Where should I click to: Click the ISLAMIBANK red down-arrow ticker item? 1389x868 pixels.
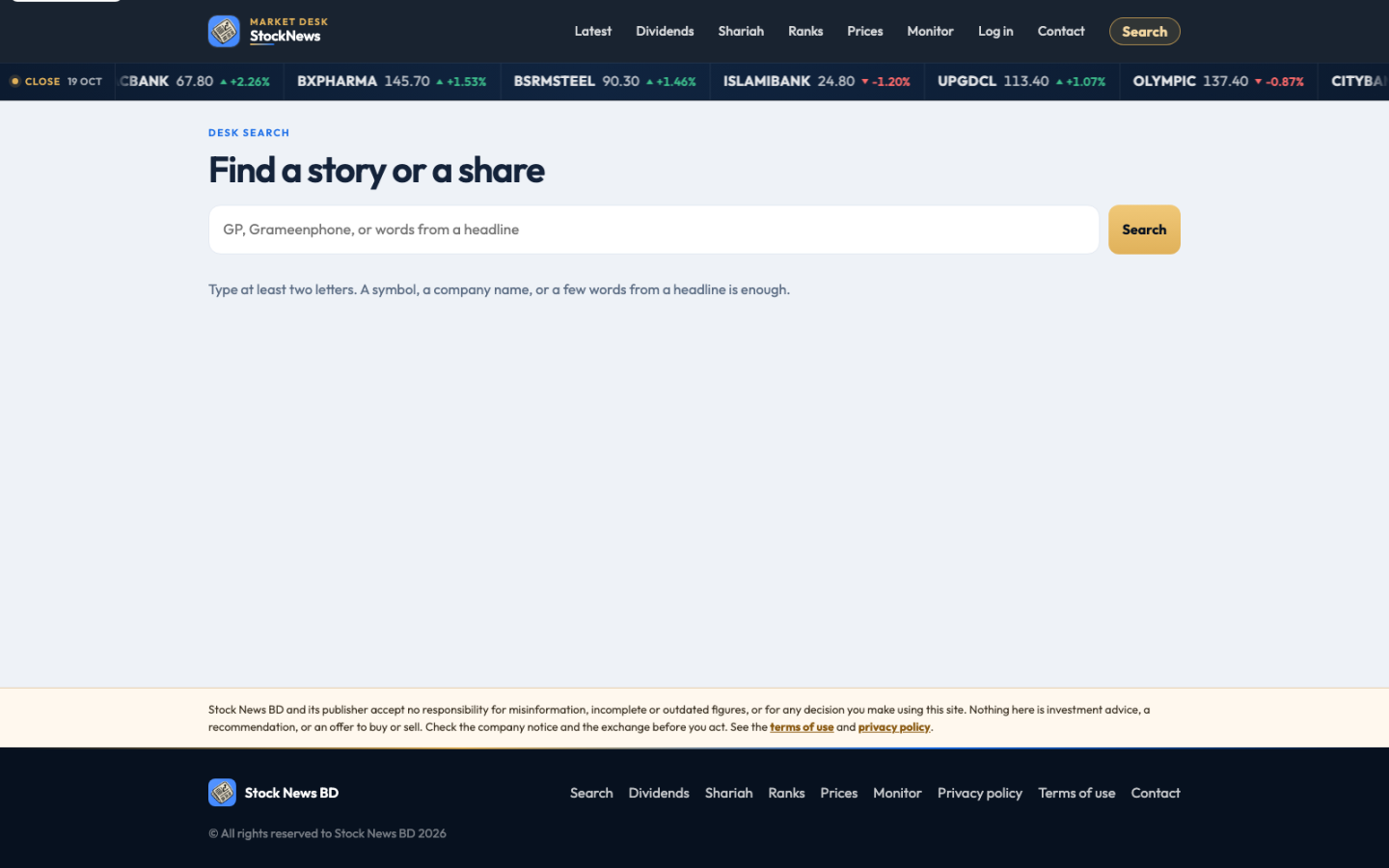pos(817,81)
